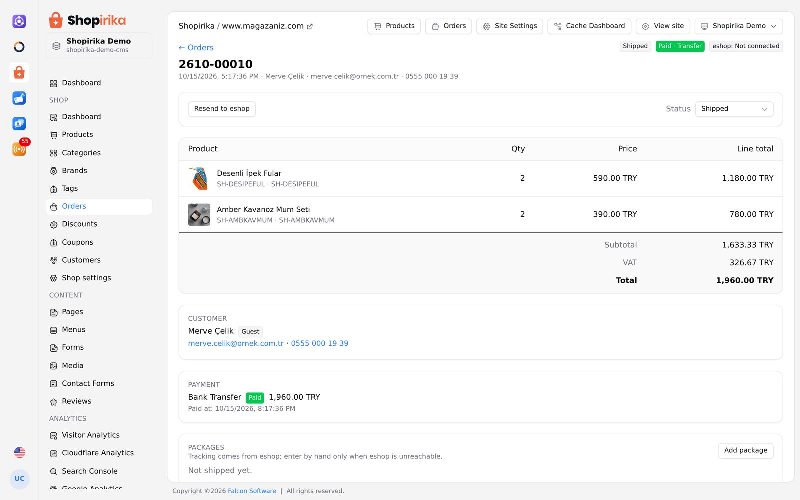This screenshot has width=800, height=500.
Task: Click the eshop: Not connected badge
Action: tap(745, 46)
